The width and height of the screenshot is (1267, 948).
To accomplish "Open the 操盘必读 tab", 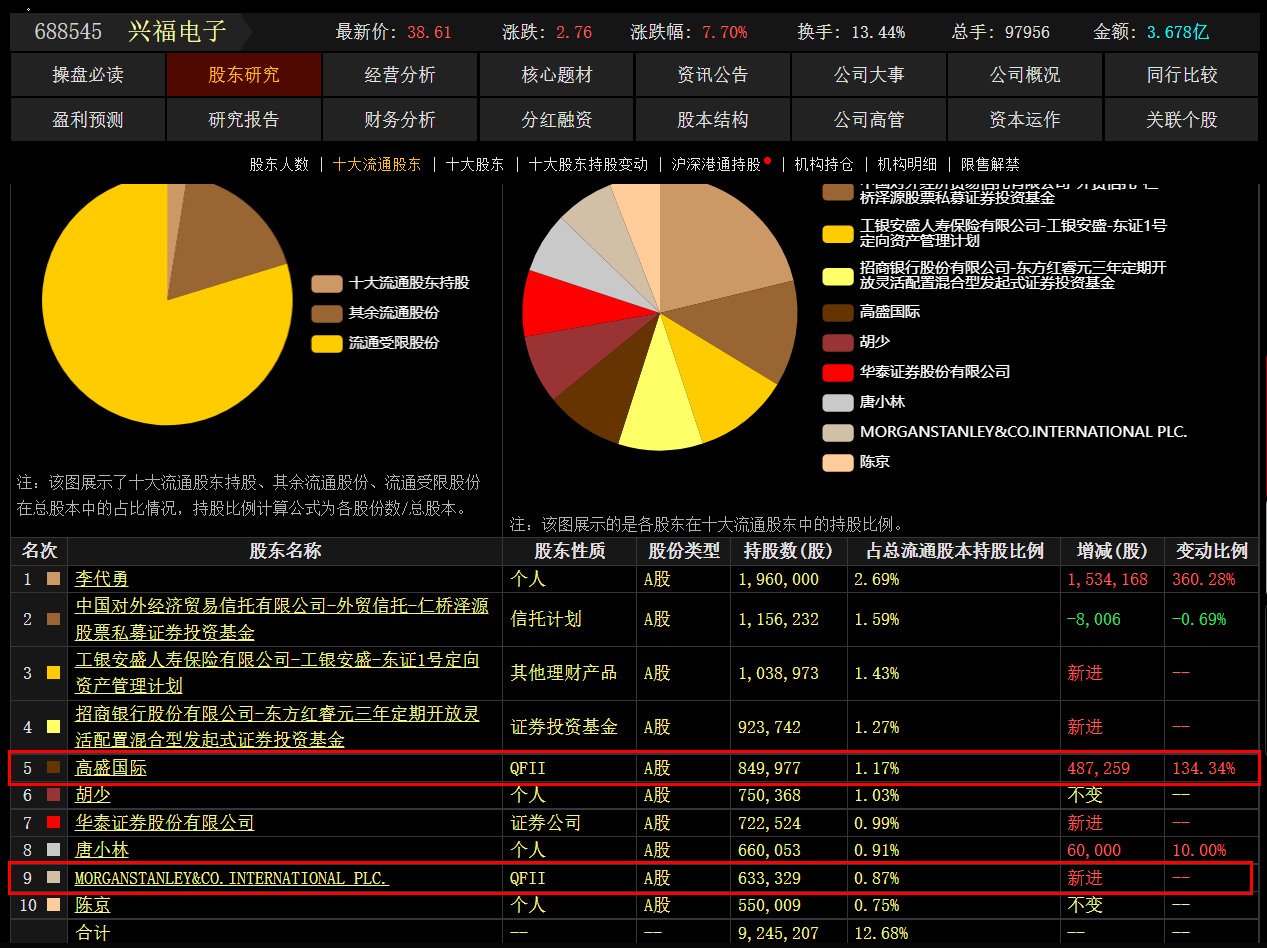I will coord(88,75).
